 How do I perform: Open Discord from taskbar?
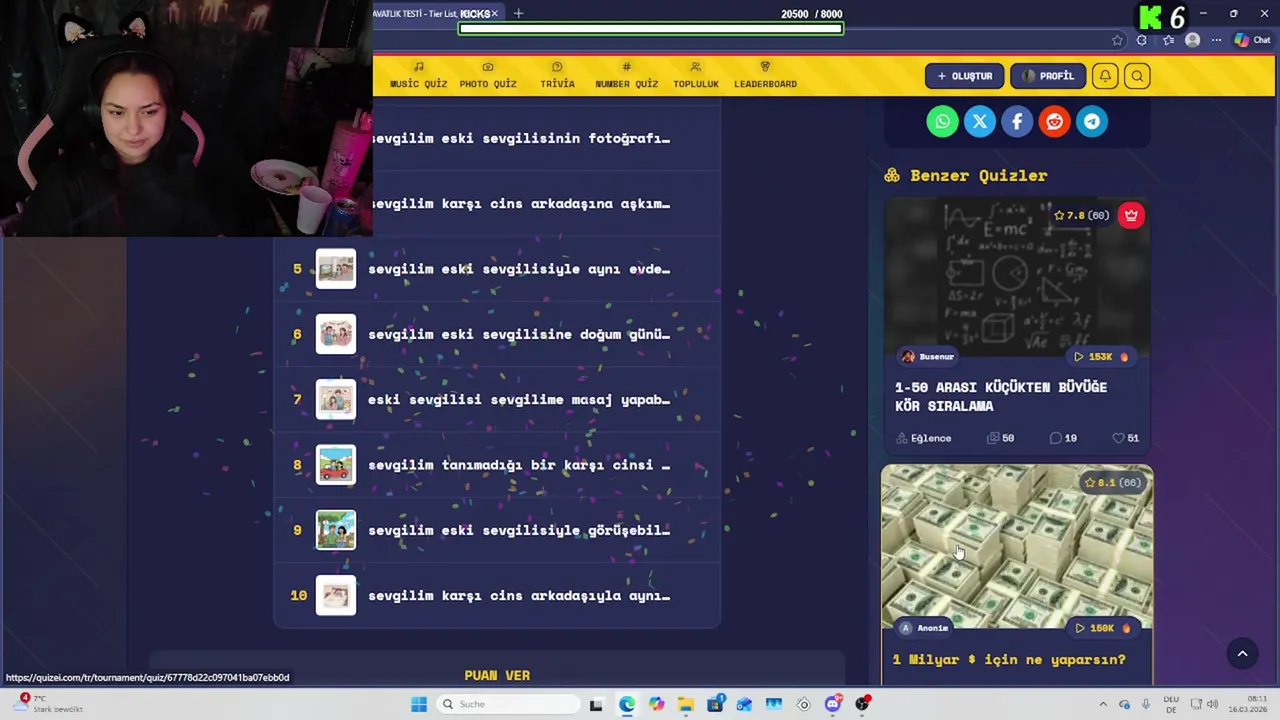pyautogui.click(x=833, y=704)
